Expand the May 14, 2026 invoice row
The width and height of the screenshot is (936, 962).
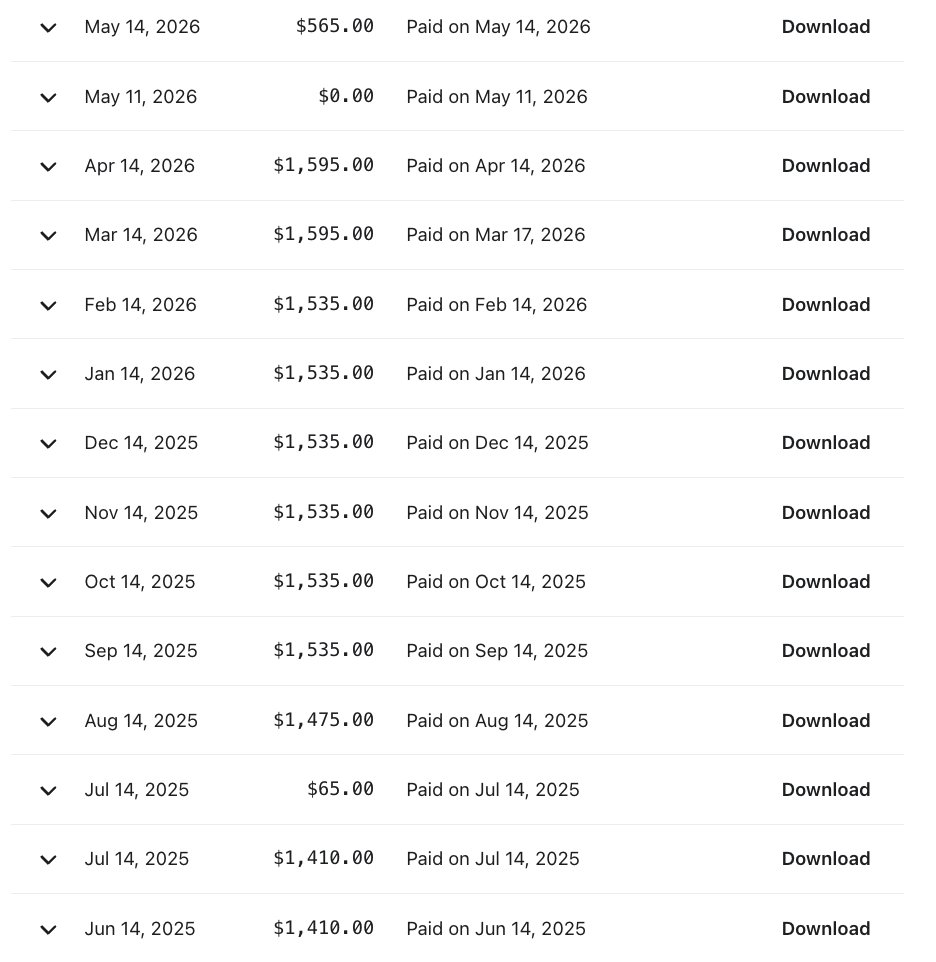click(48, 28)
